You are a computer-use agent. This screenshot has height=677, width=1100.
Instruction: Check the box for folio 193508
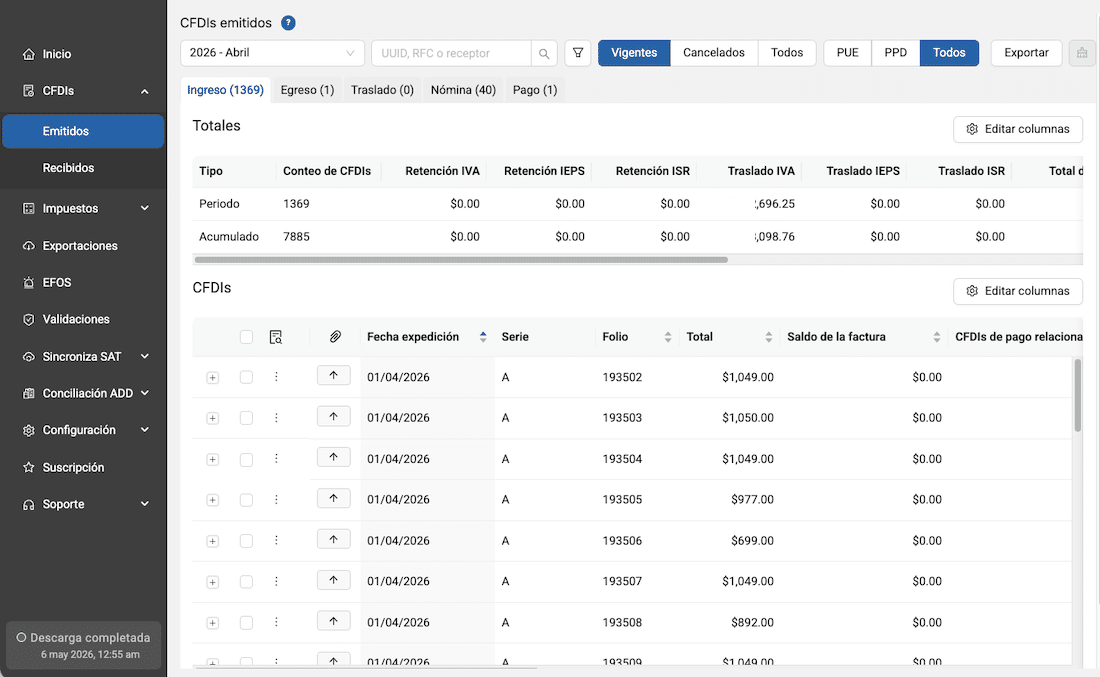point(246,623)
